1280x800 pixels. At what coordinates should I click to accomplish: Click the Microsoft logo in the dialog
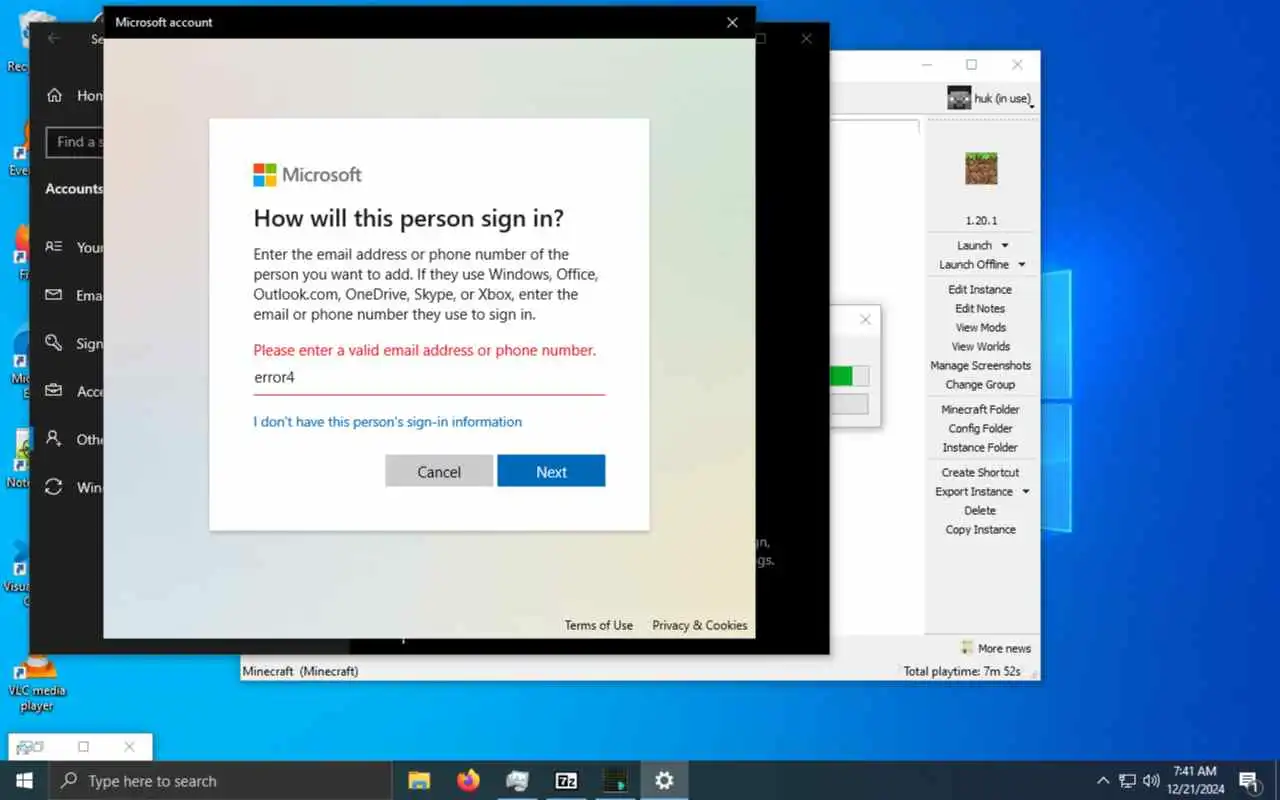[x=307, y=175]
